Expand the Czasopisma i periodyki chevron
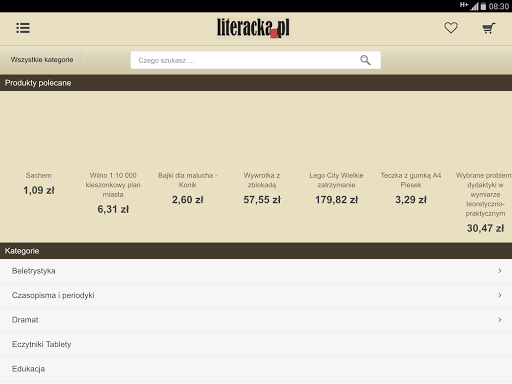This screenshot has width=512, height=384. (x=500, y=295)
